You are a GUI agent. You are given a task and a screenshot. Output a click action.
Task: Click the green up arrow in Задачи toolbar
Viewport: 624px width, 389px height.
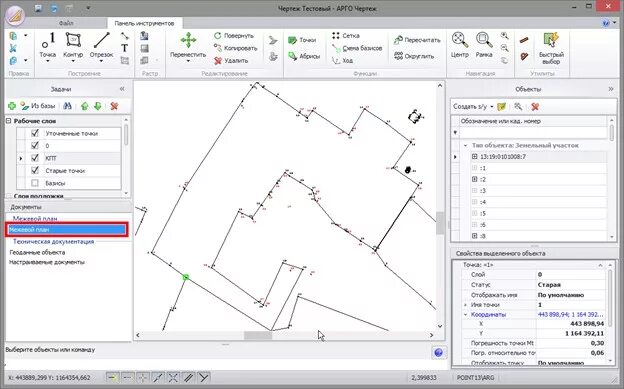[x=84, y=106]
